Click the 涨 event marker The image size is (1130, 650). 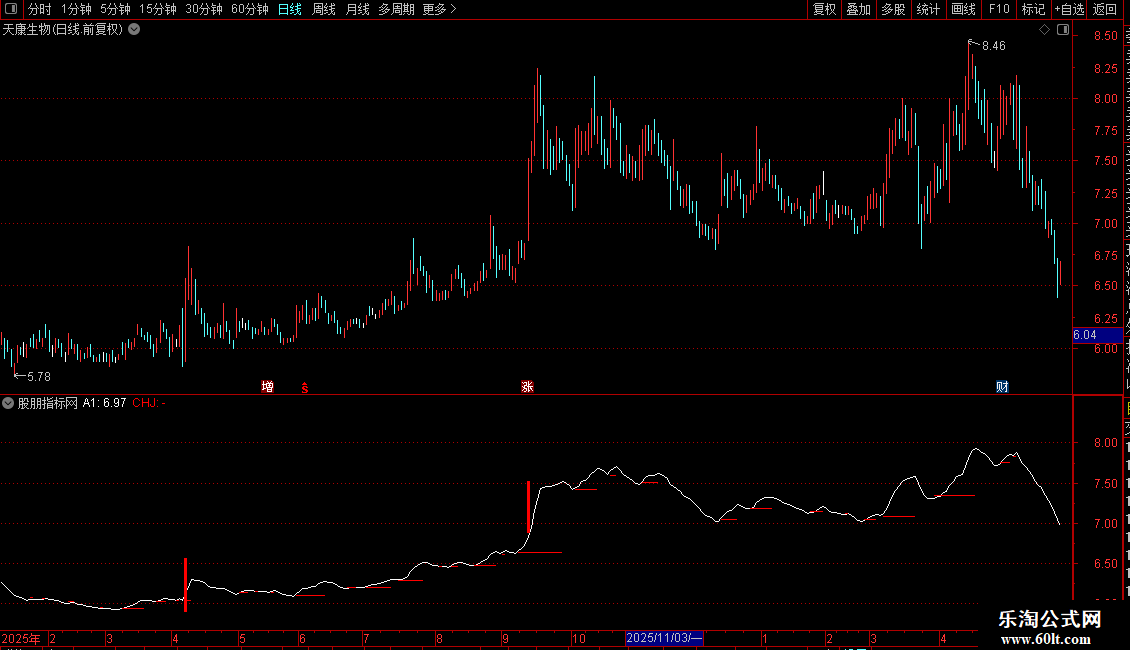coord(528,387)
